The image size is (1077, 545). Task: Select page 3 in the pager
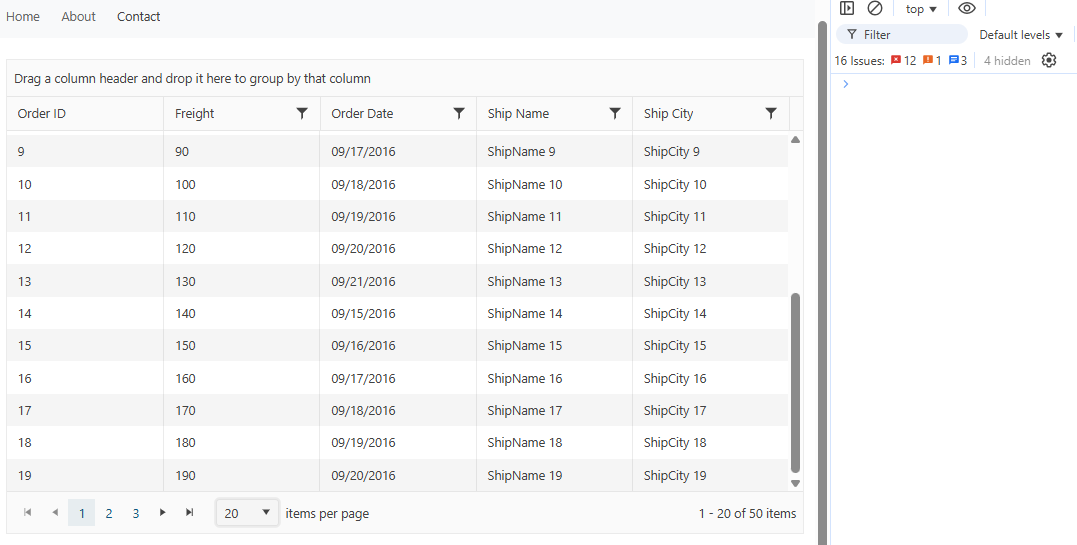pyautogui.click(x=135, y=514)
